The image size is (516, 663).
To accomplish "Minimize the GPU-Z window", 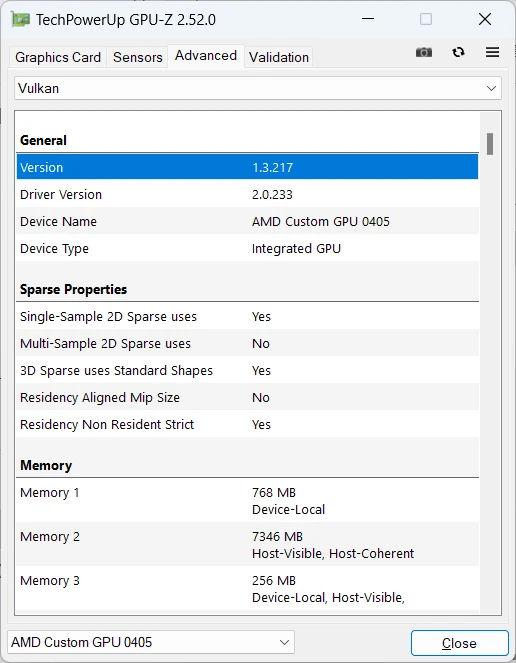I will [x=368, y=19].
